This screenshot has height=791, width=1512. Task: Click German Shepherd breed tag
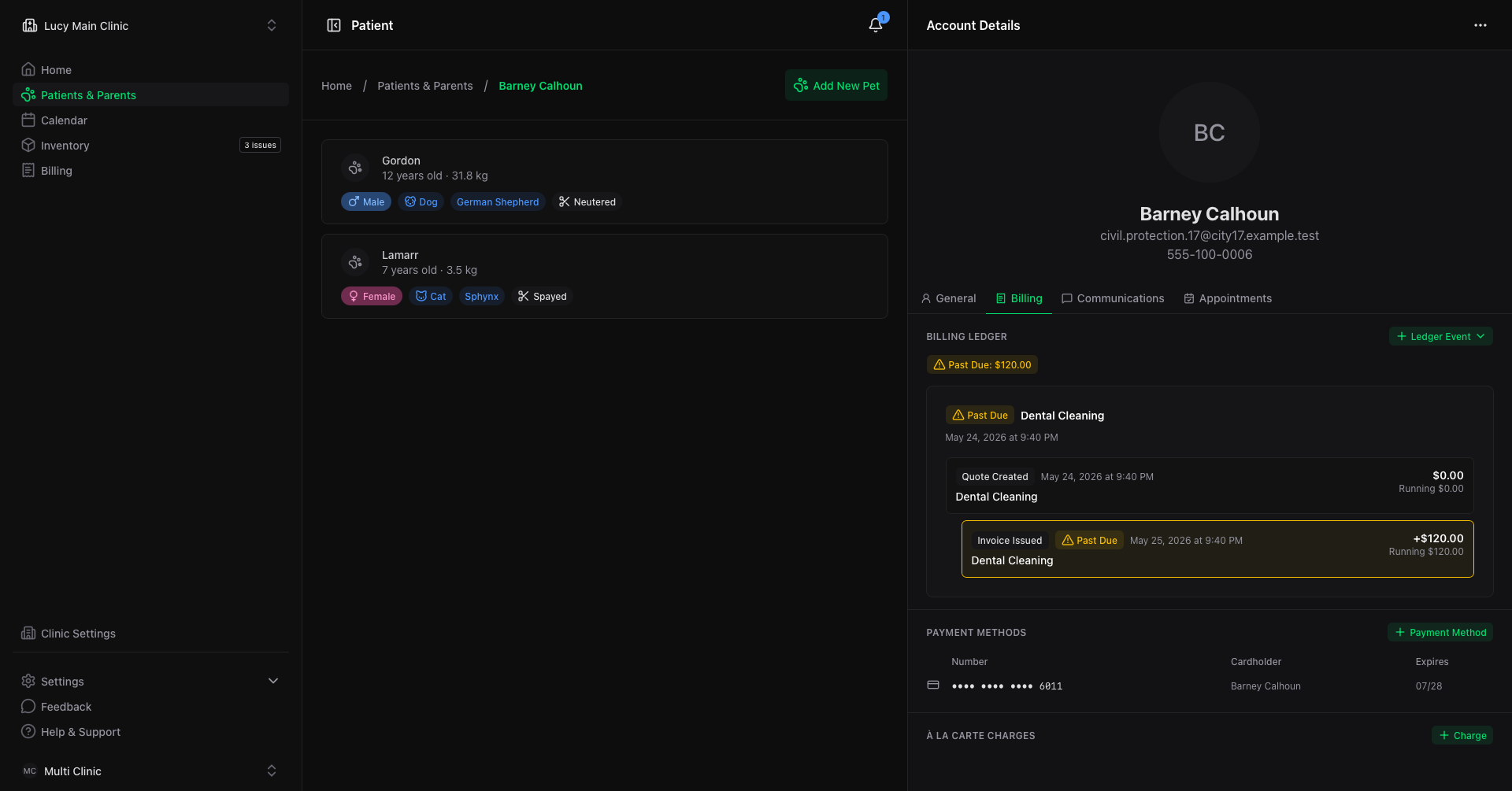pos(498,202)
